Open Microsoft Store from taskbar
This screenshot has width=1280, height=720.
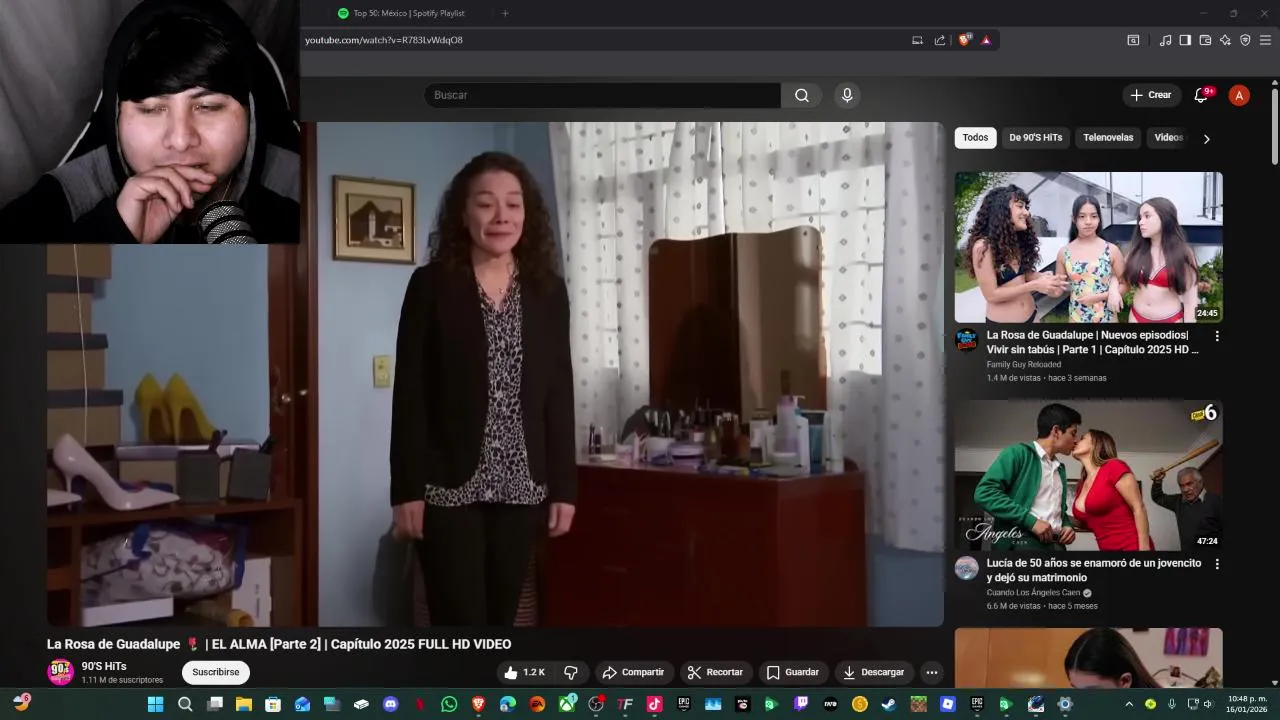[272, 704]
